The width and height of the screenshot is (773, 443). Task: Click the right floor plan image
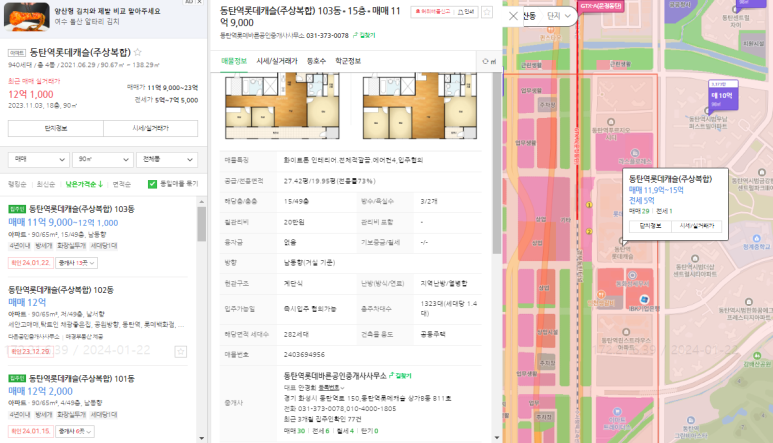(420, 105)
